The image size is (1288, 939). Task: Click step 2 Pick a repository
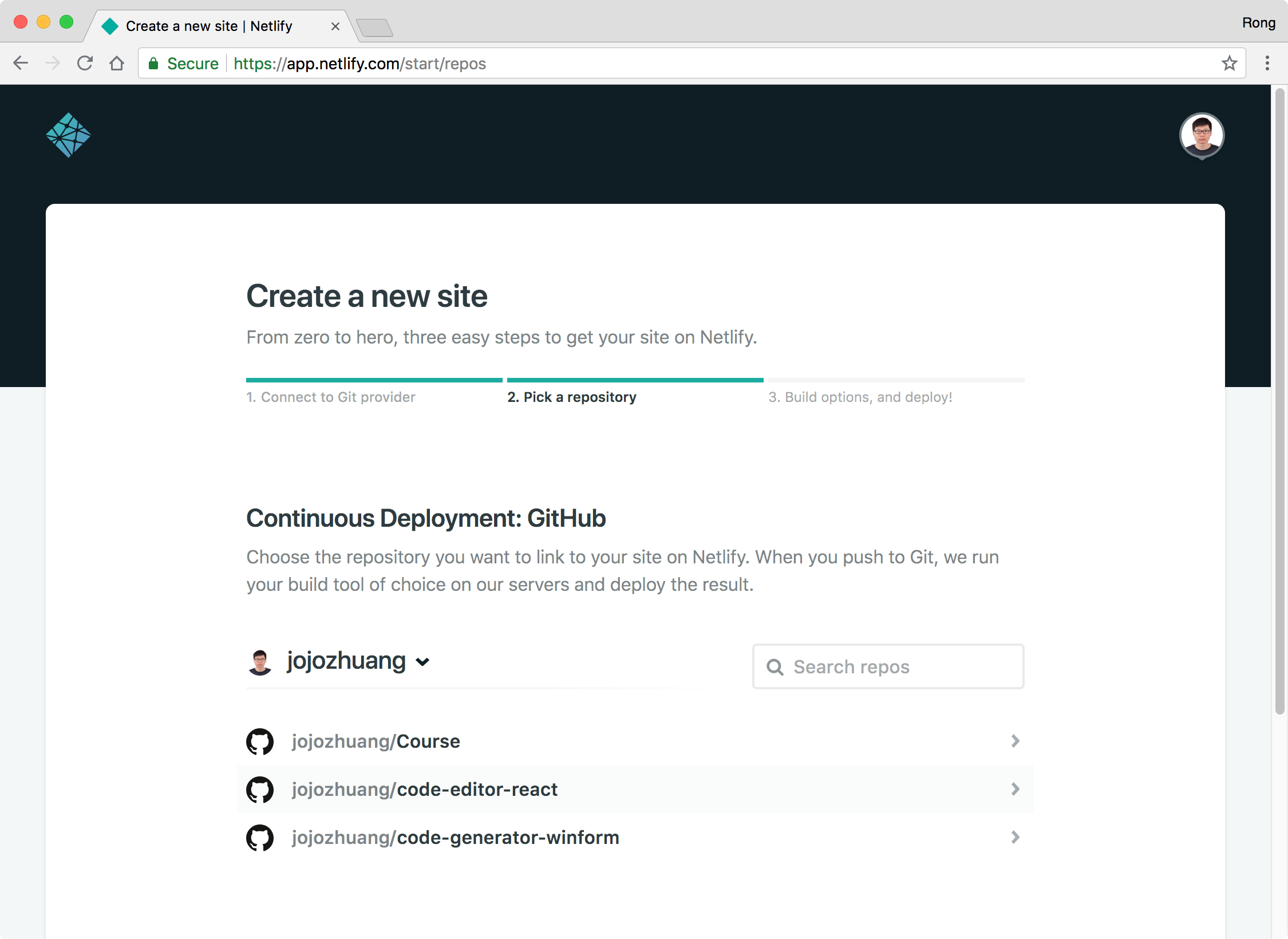point(572,397)
